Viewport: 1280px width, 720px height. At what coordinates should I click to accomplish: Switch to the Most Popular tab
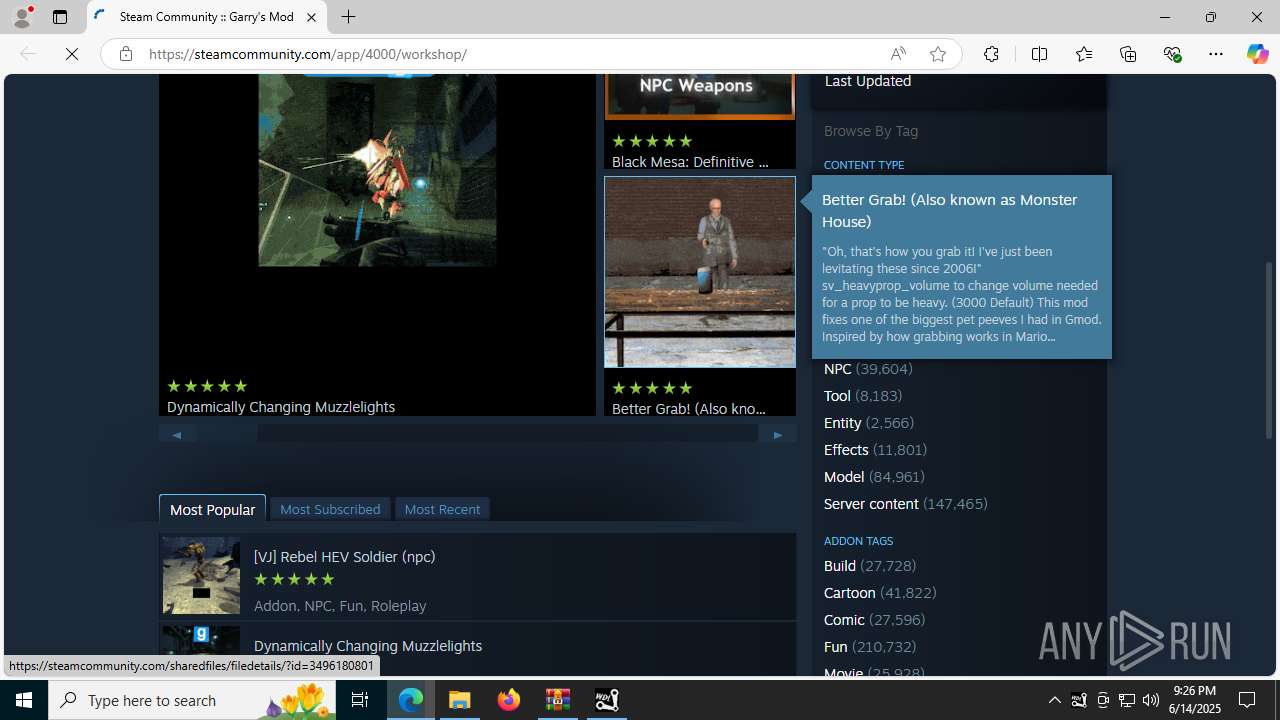(212, 509)
